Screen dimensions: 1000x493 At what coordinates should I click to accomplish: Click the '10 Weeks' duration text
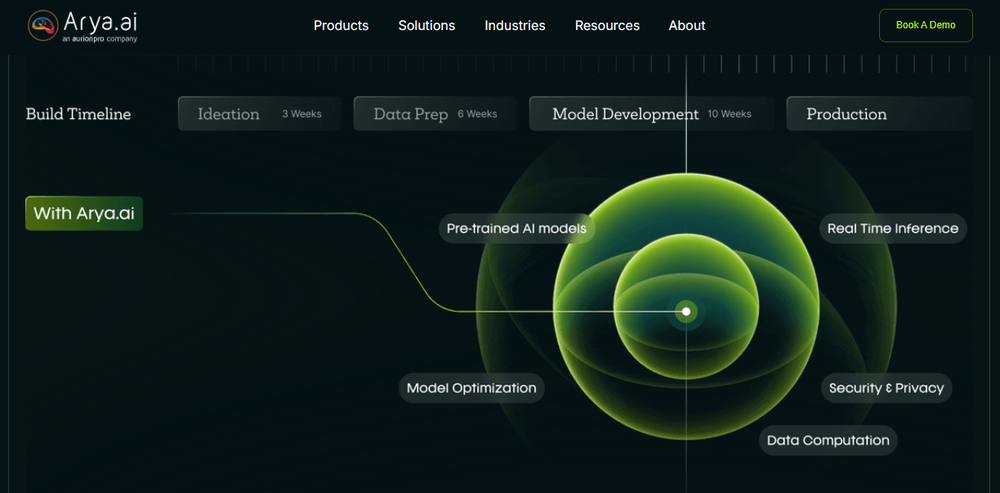click(x=730, y=114)
